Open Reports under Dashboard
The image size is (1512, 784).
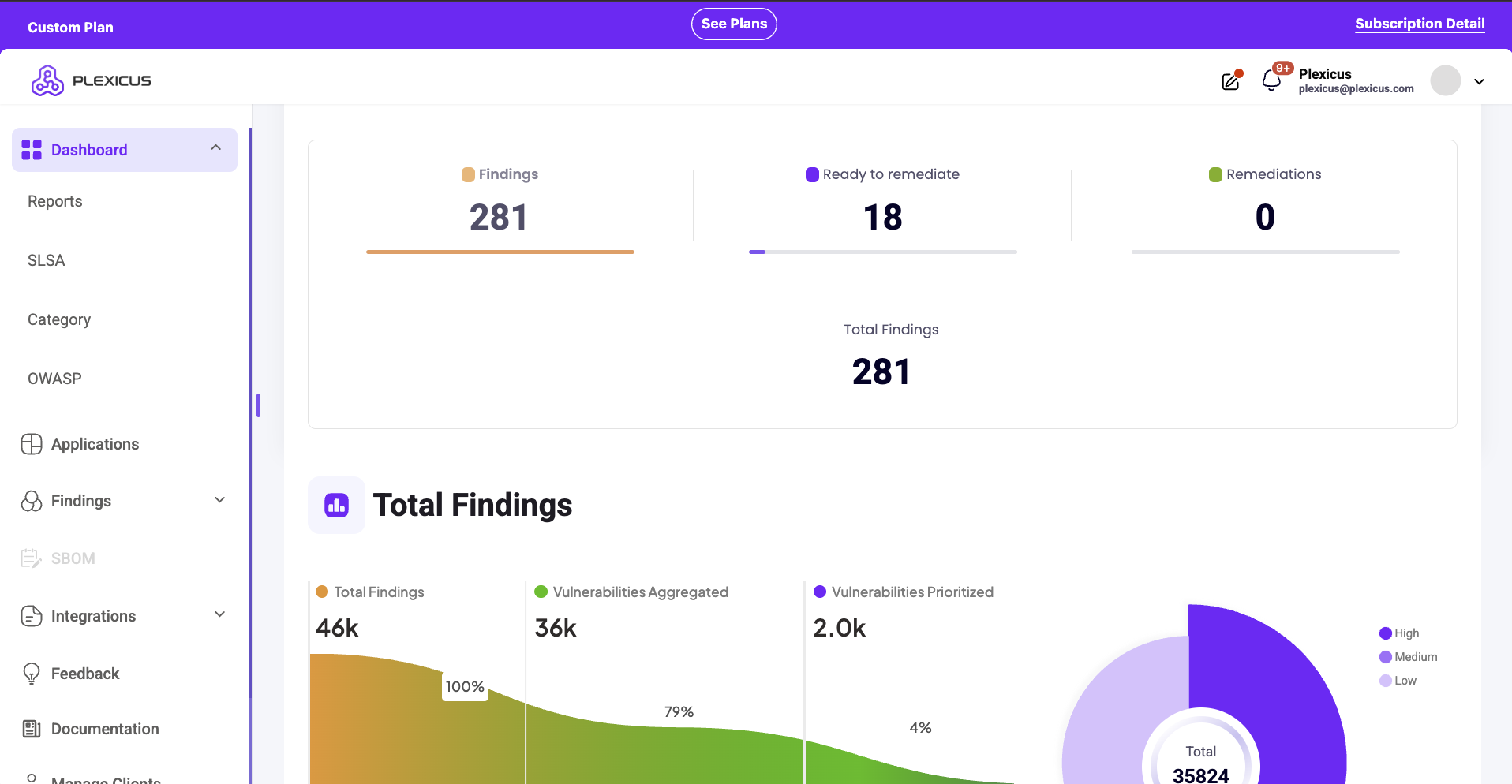click(55, 201)
